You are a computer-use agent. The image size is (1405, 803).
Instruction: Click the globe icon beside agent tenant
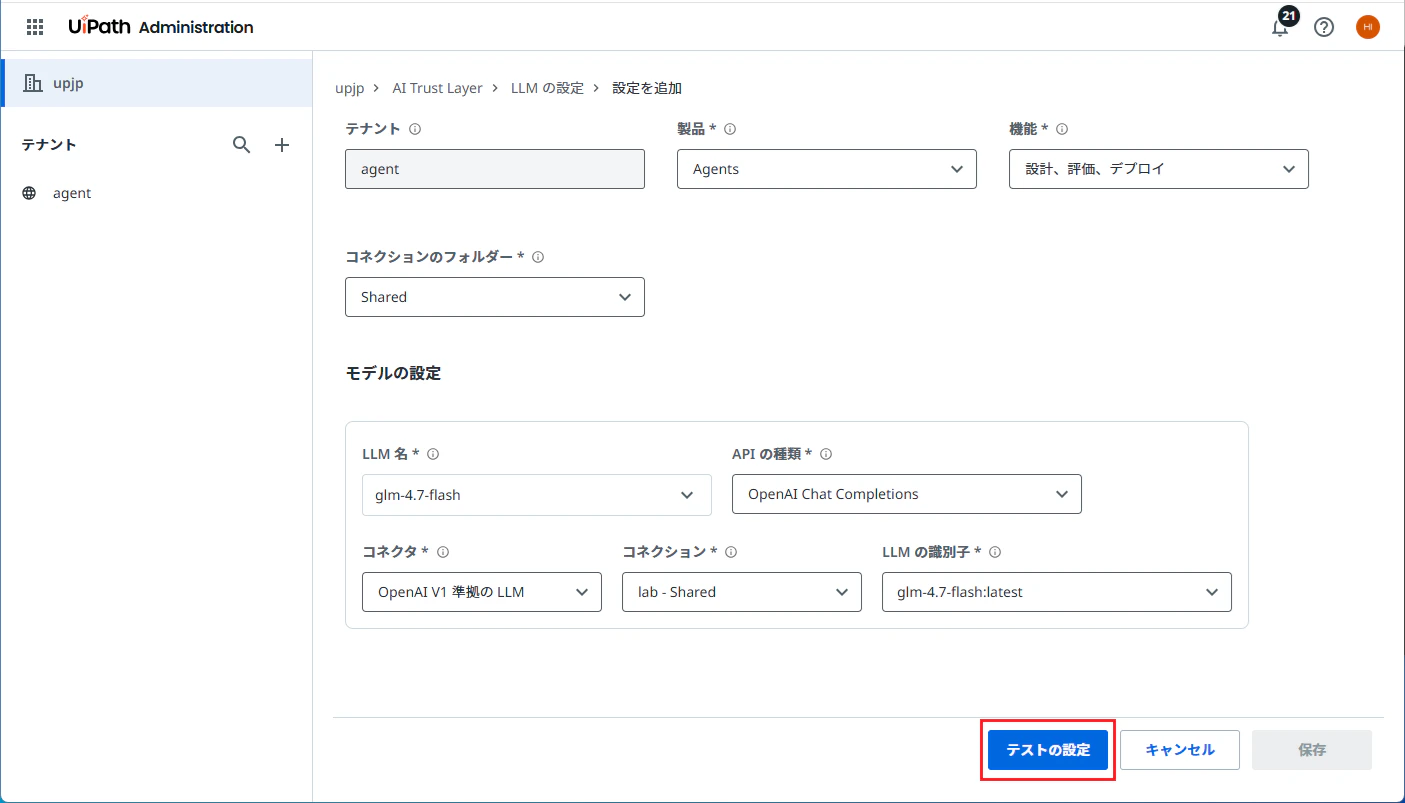(x=29, y=193)
